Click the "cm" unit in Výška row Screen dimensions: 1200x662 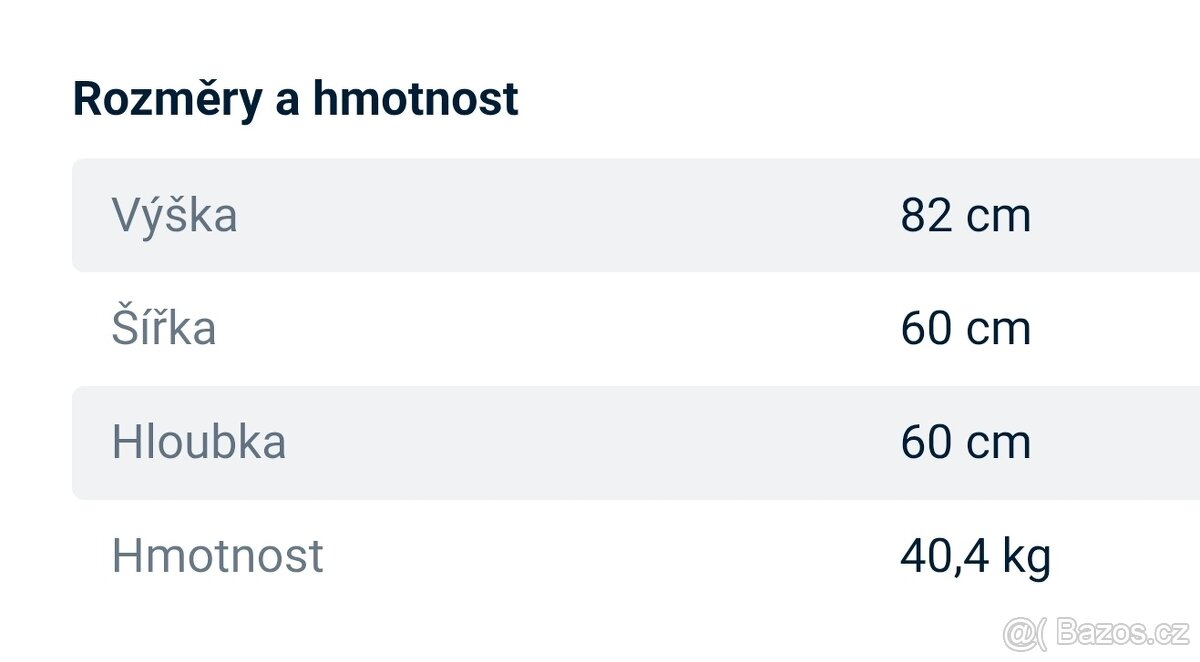tap(998, 217)
